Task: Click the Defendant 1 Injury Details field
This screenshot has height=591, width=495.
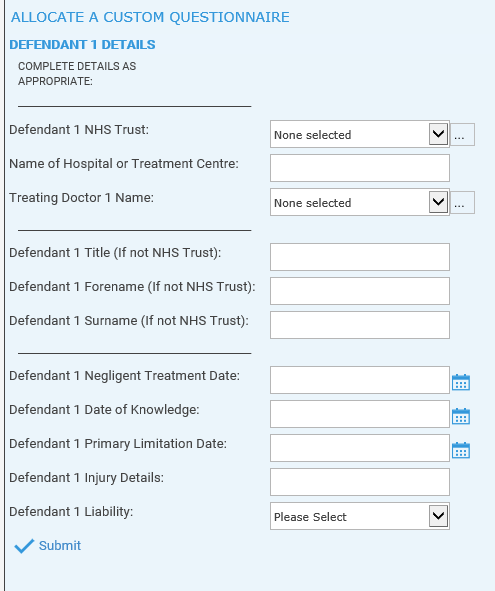Action: pyautogui.click(x=360, y=482)
